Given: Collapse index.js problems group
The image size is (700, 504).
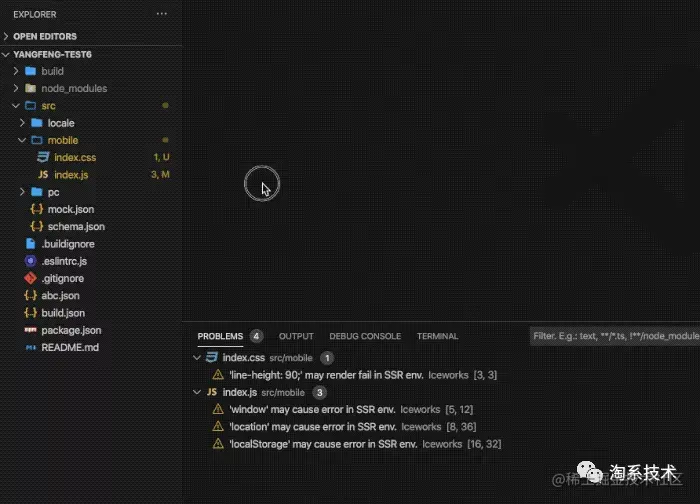Looking at the screenshot, I should [x=196, y=392].
